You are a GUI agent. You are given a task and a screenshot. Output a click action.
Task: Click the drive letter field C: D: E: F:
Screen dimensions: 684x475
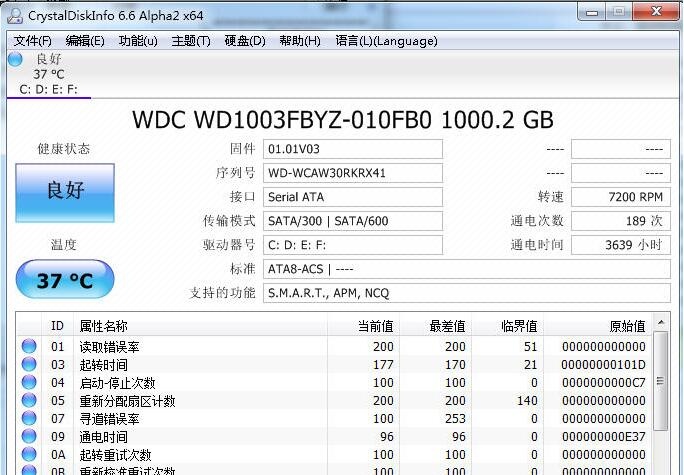(x=353, y=245)
